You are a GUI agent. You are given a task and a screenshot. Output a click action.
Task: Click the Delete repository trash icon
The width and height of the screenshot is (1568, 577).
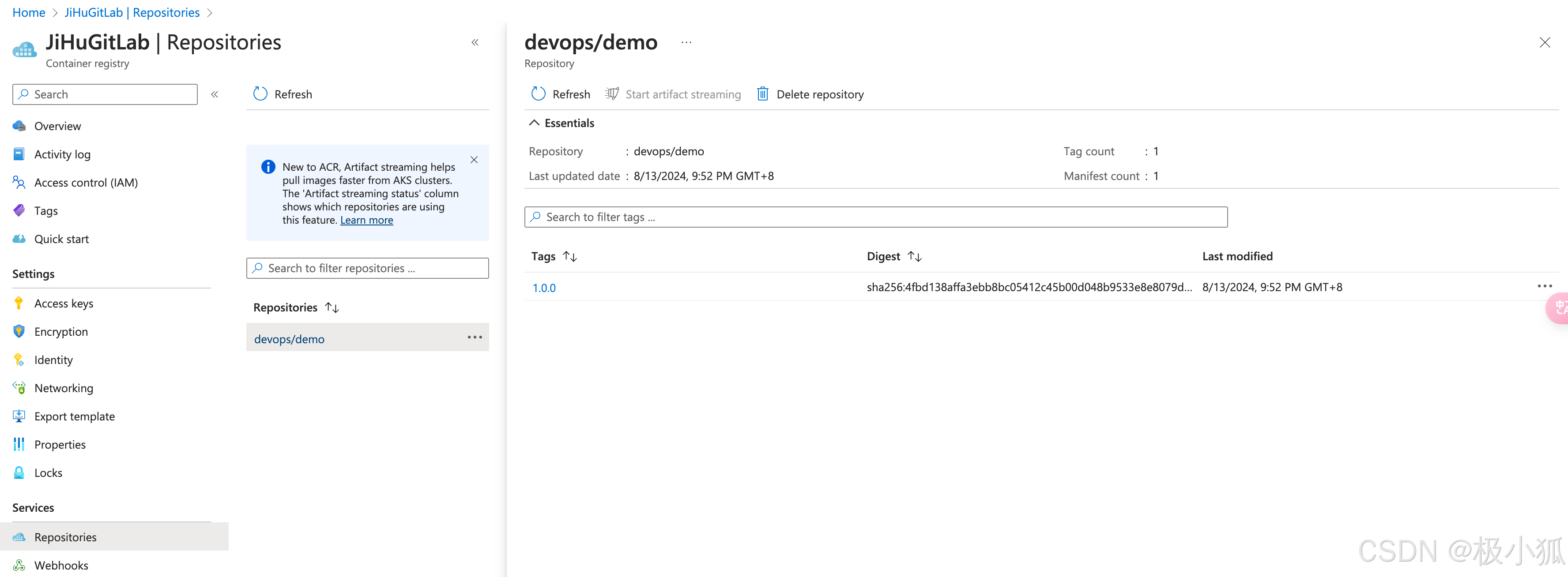click(763, 94)
